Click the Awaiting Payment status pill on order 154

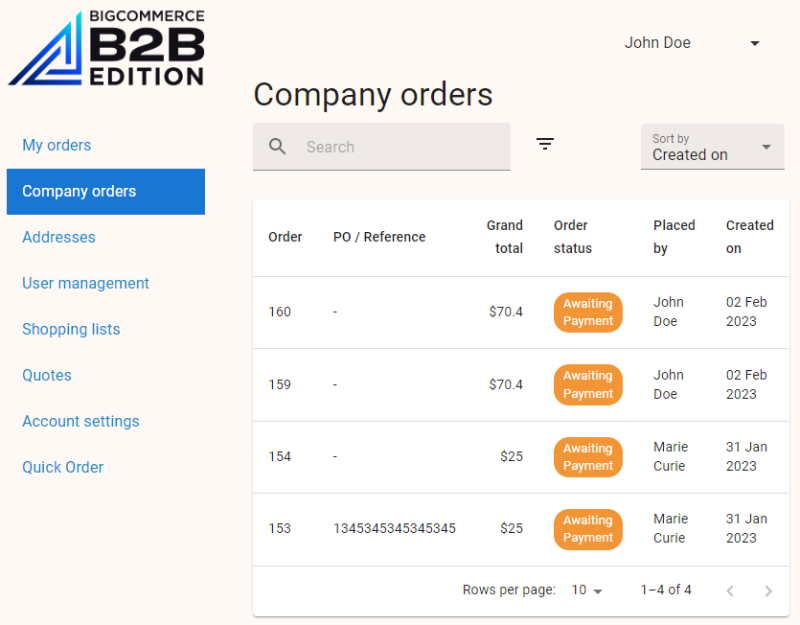click(x=587, y=457)
